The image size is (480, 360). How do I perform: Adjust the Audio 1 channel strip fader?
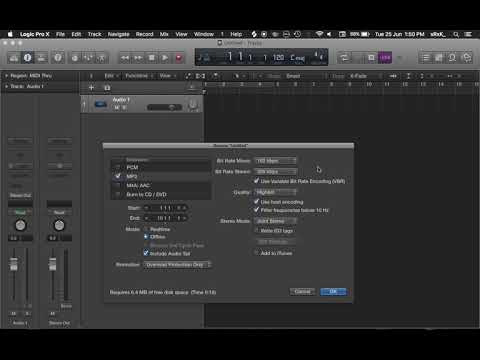tap(14, 264)
